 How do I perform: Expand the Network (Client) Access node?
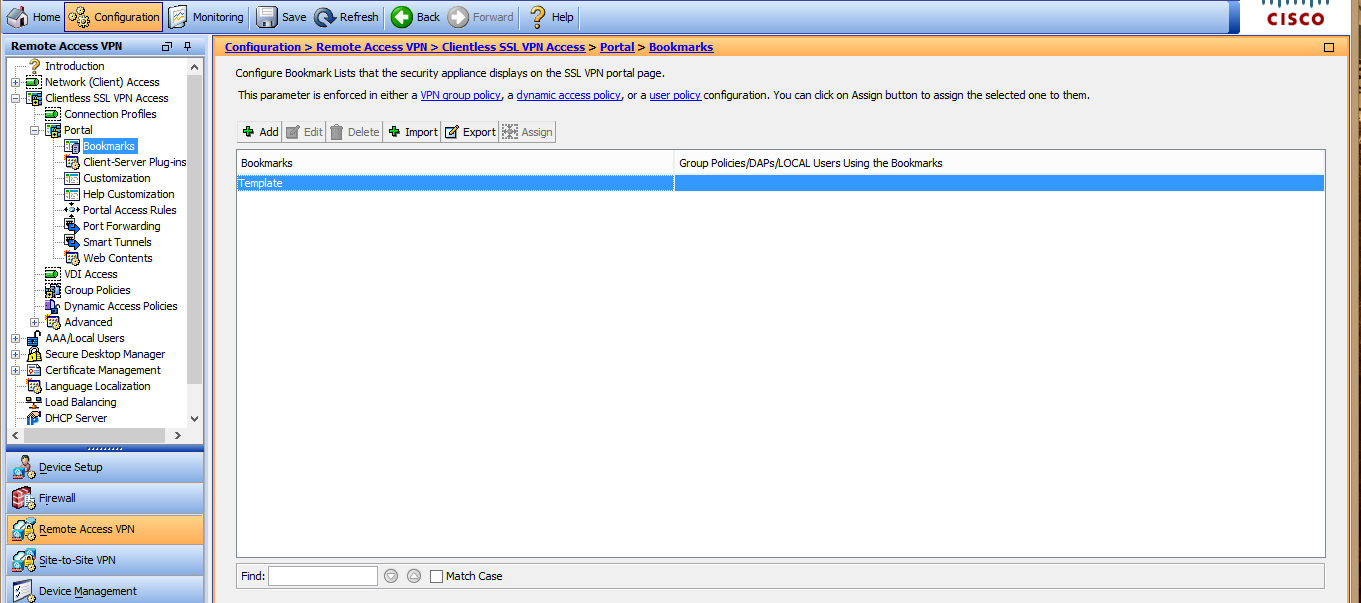[x=16, y=82]
